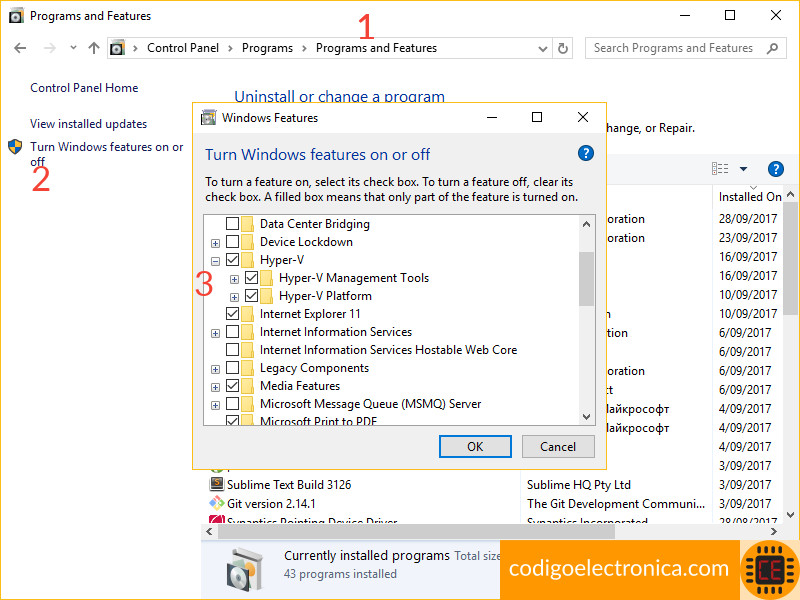This screenshot has height=600, width=800.
Task: Click the Sublime Text Build 3126 icon
Action: (x=217, y=484)
